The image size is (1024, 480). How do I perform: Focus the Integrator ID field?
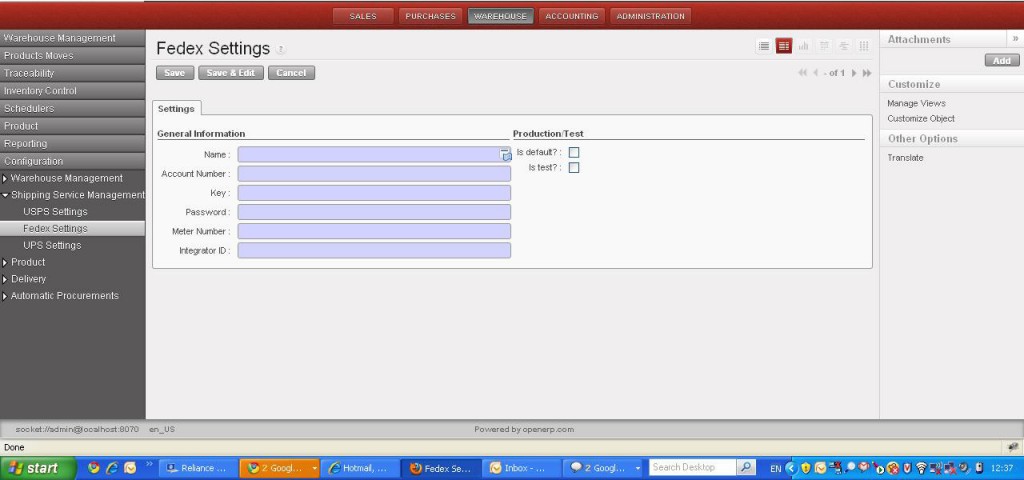tap(374, 251)
